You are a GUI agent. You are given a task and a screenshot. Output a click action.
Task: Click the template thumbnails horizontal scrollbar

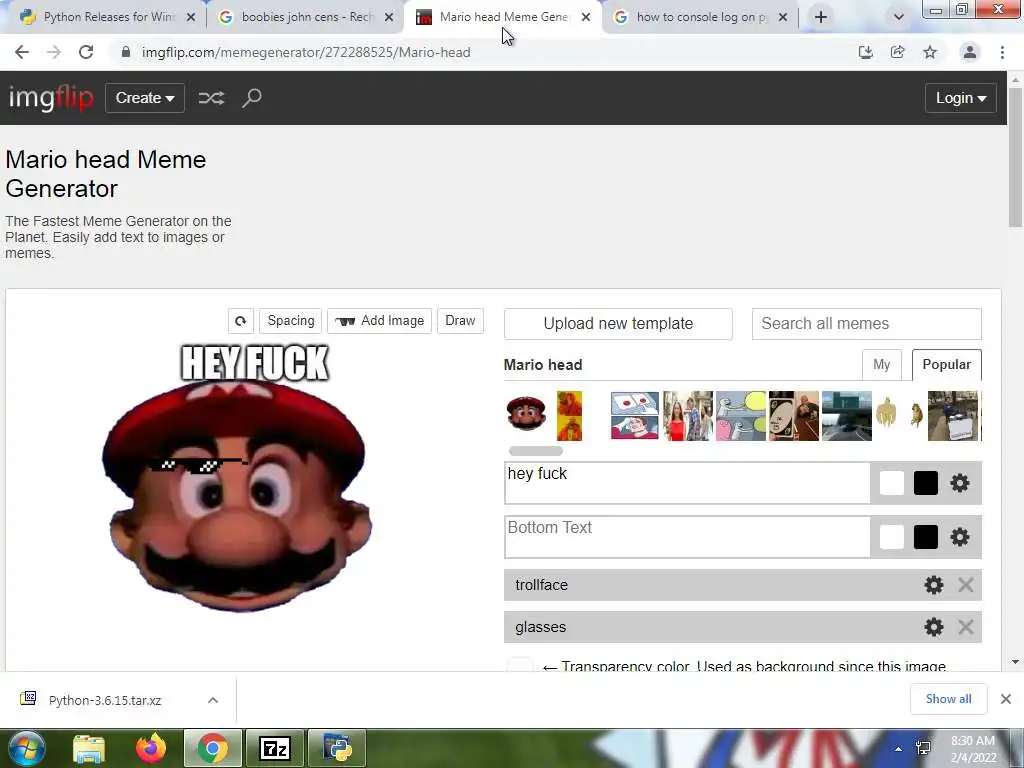[536, 451]
